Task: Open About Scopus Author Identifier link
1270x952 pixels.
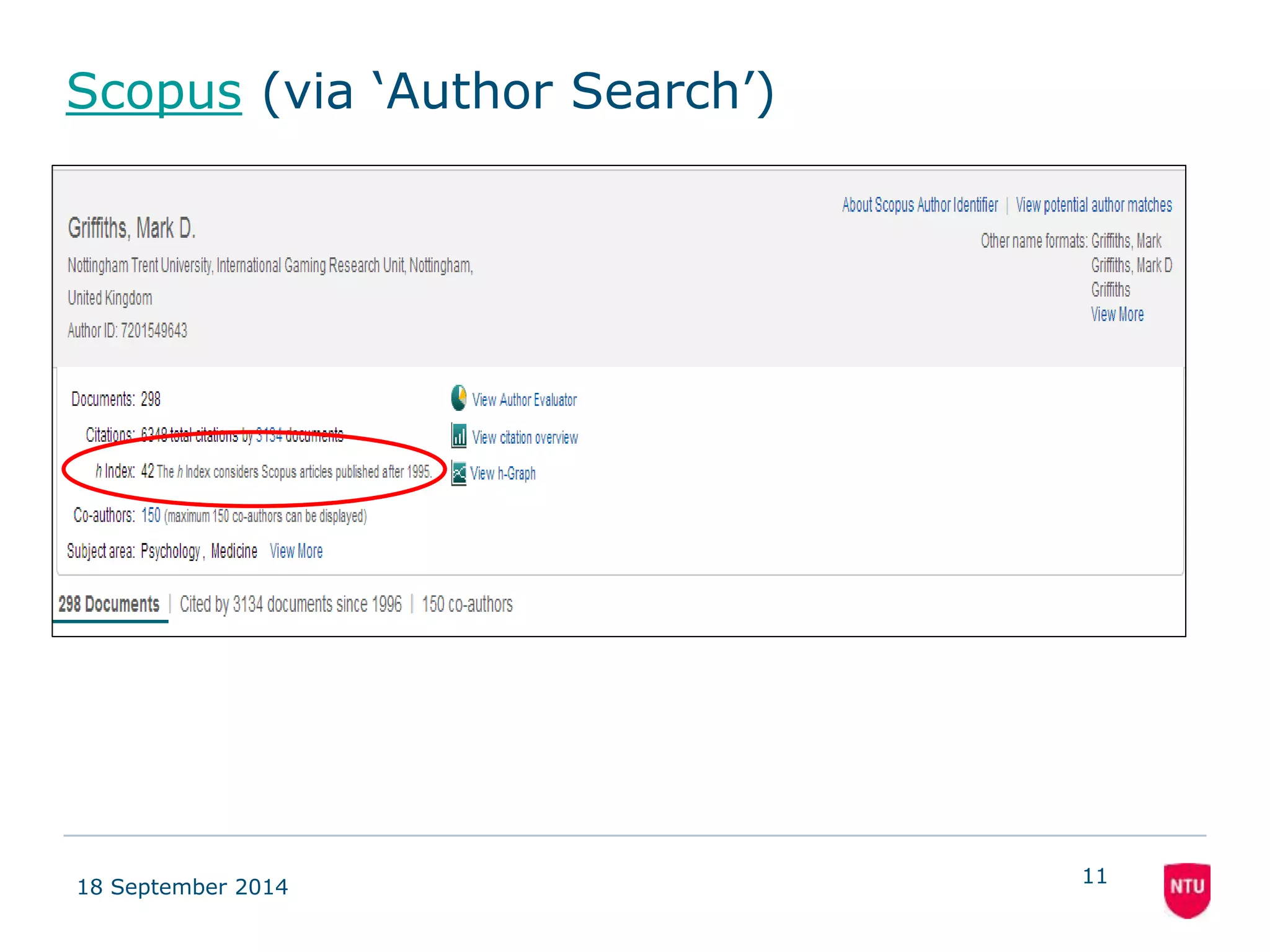Action: coord(920,205)
